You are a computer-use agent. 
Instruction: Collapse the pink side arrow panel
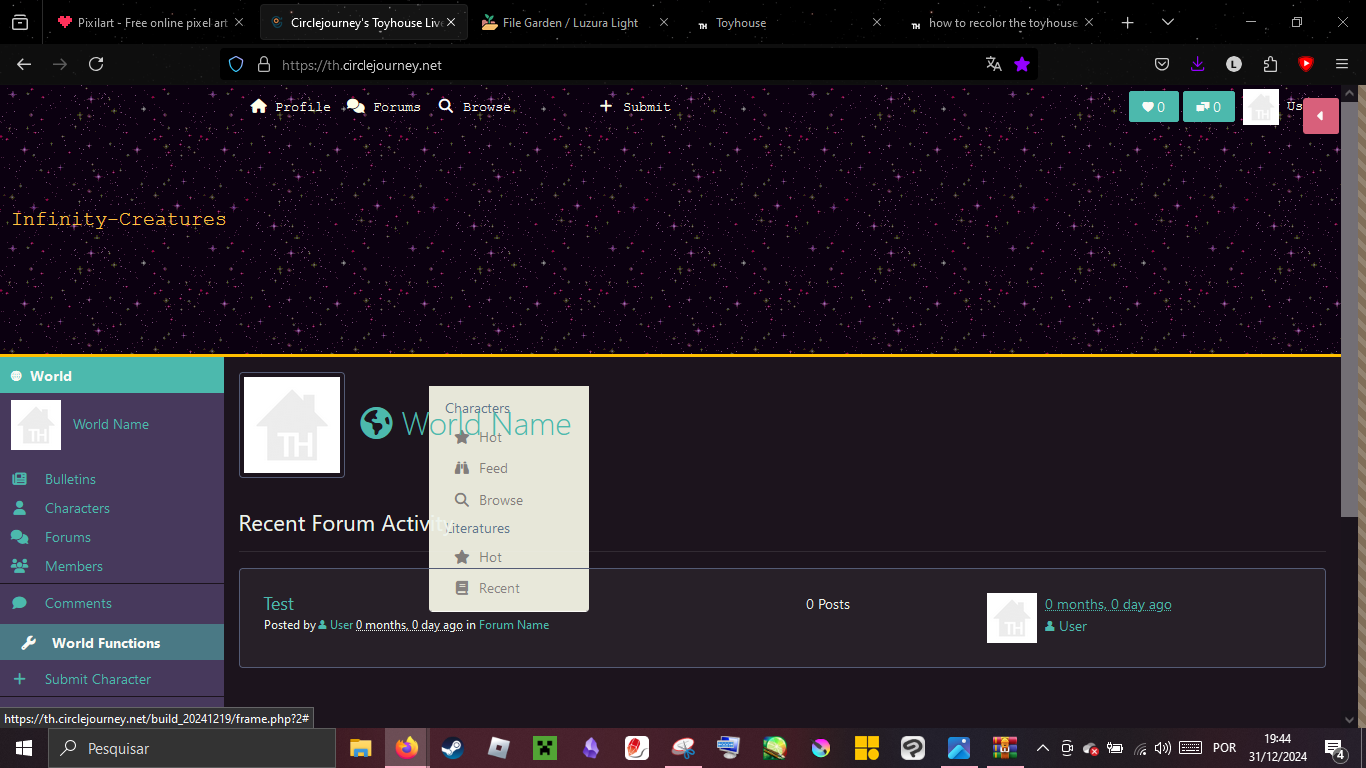[1320, 116]
